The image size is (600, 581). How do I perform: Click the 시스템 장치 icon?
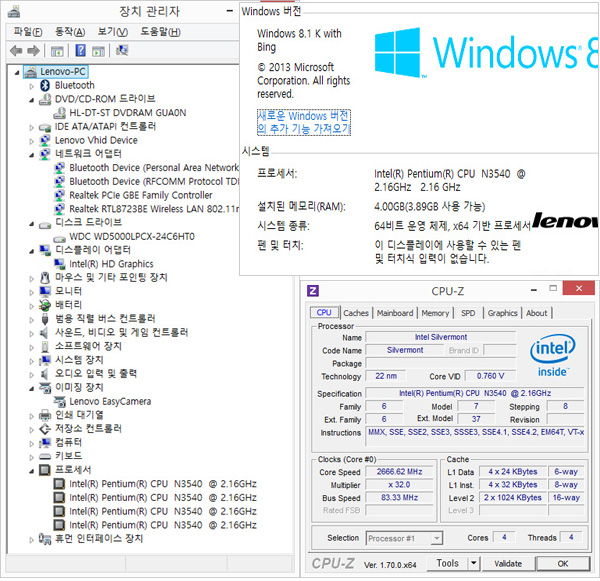tap(45, 360)
